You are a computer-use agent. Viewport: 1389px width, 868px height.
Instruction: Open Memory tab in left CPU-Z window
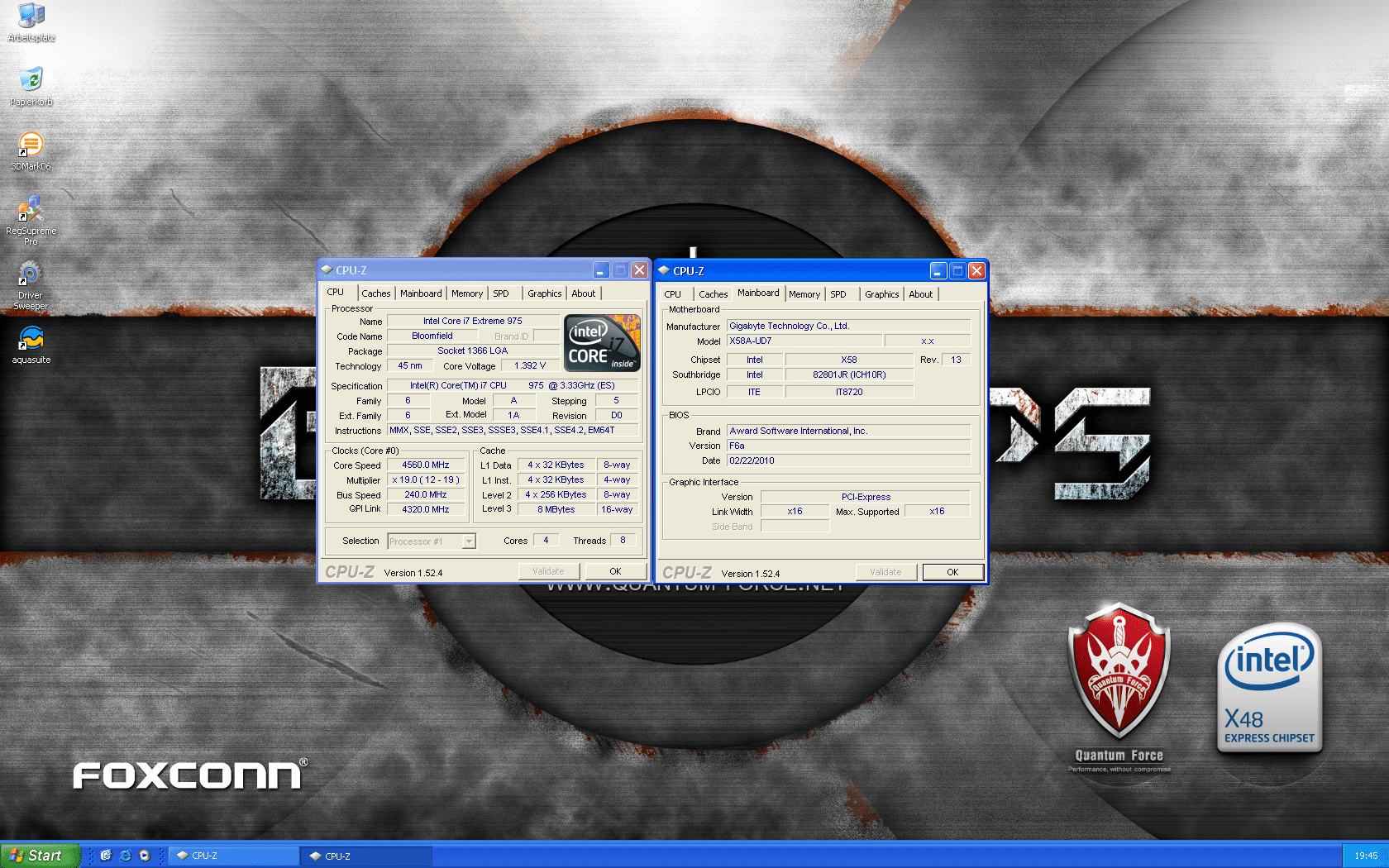467,293
